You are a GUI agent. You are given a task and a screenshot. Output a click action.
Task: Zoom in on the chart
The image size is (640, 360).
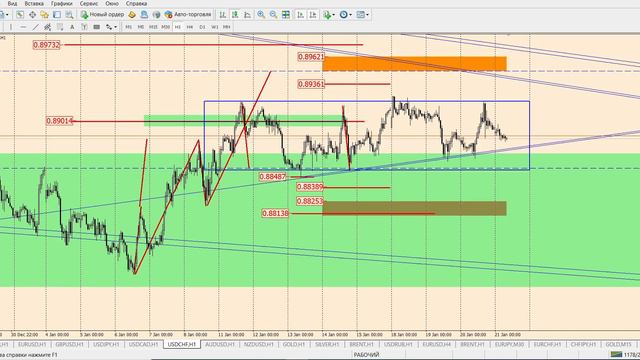click(x=261, y=15)
